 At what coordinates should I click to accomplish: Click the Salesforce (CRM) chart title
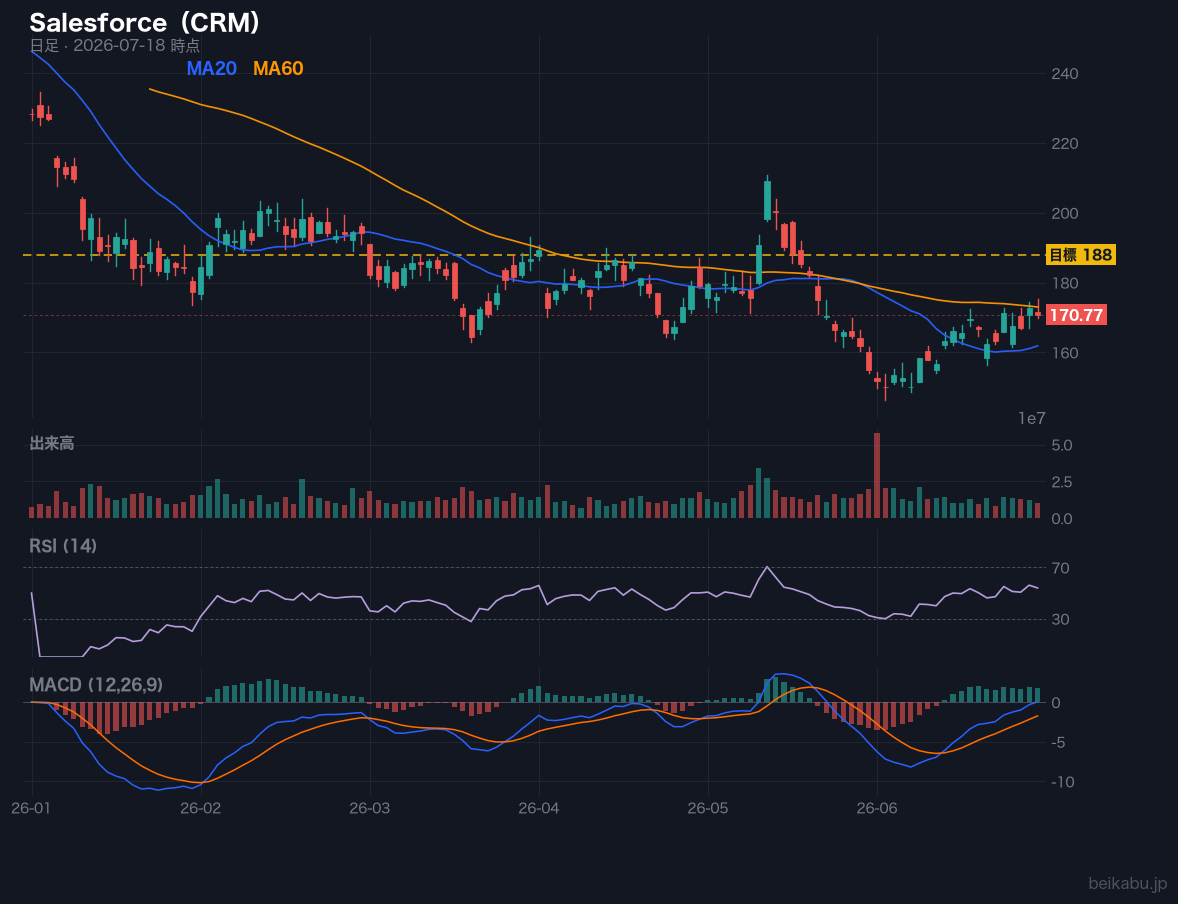pyautogui.click(x=145, y=23)
